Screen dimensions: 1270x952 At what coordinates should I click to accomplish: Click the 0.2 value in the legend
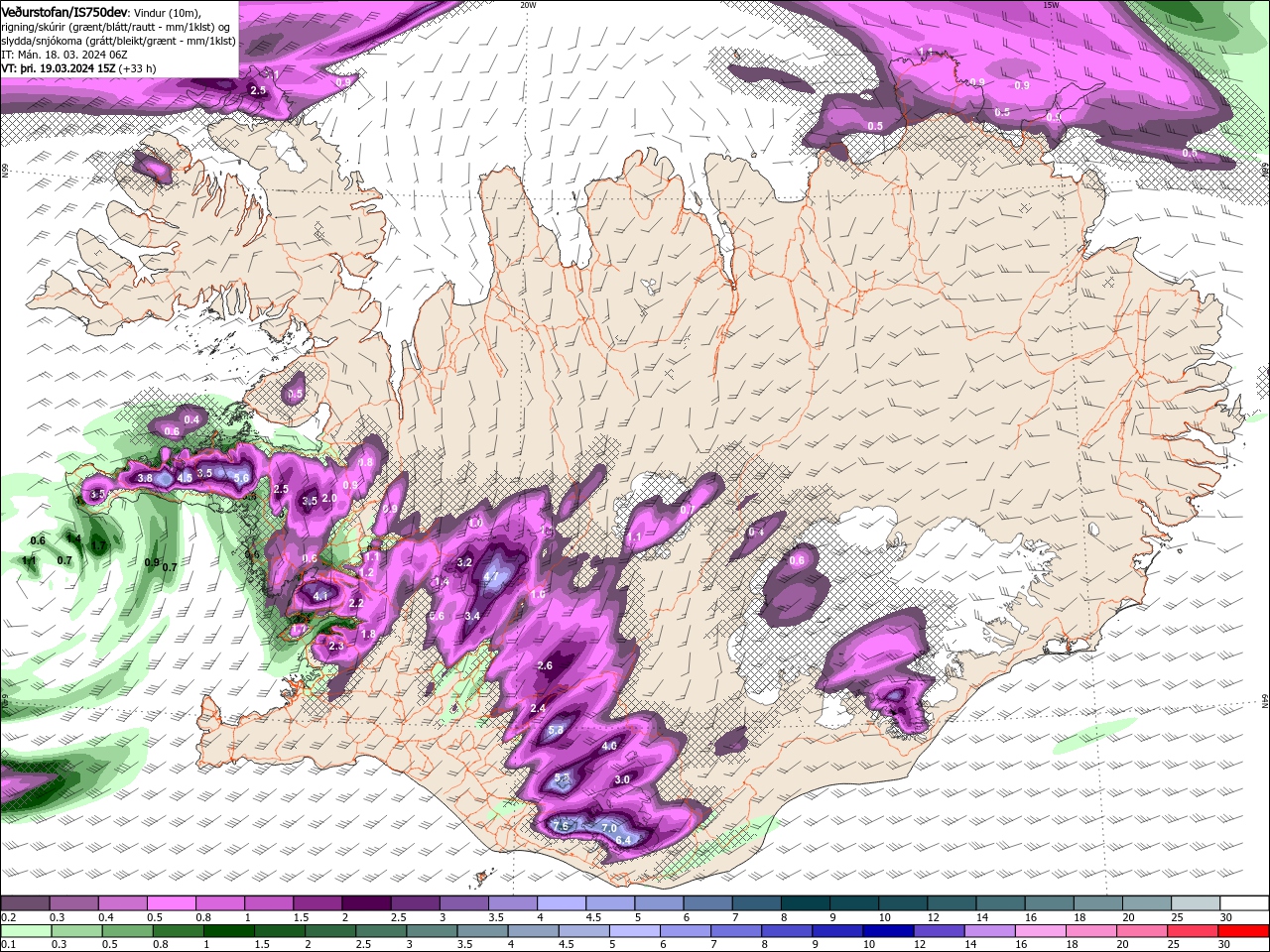point(8,918)
